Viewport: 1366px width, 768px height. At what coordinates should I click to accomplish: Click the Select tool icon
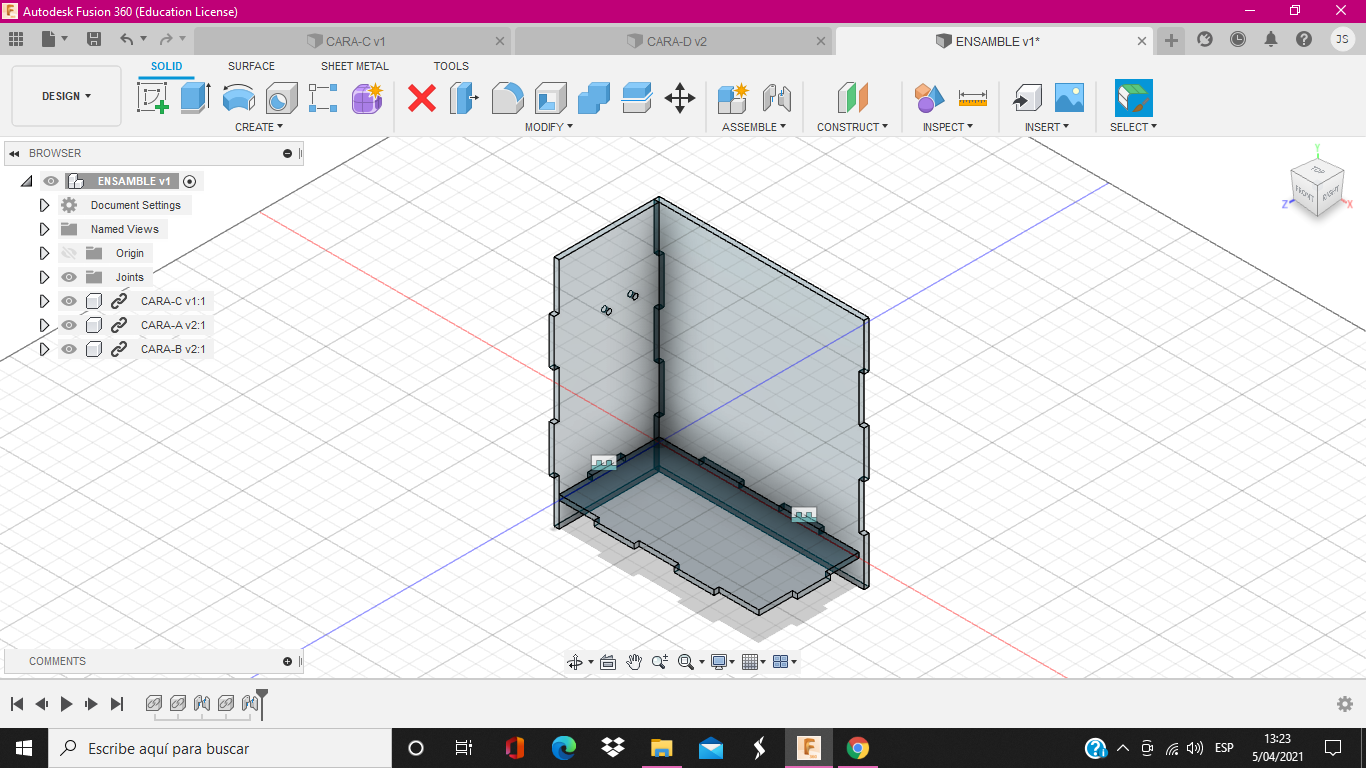pyautogui.click(x=1134, y=98)
